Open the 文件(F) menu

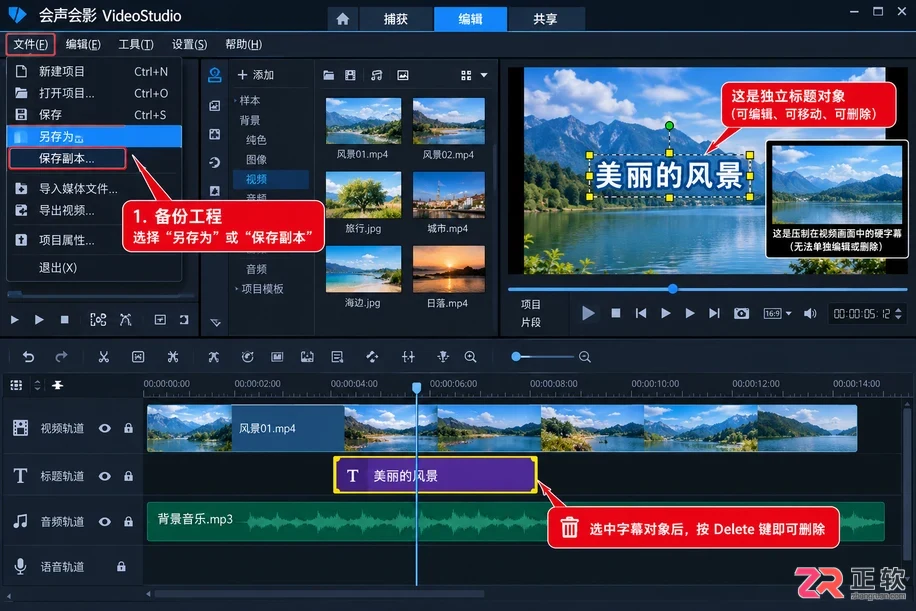pos(30,44)
